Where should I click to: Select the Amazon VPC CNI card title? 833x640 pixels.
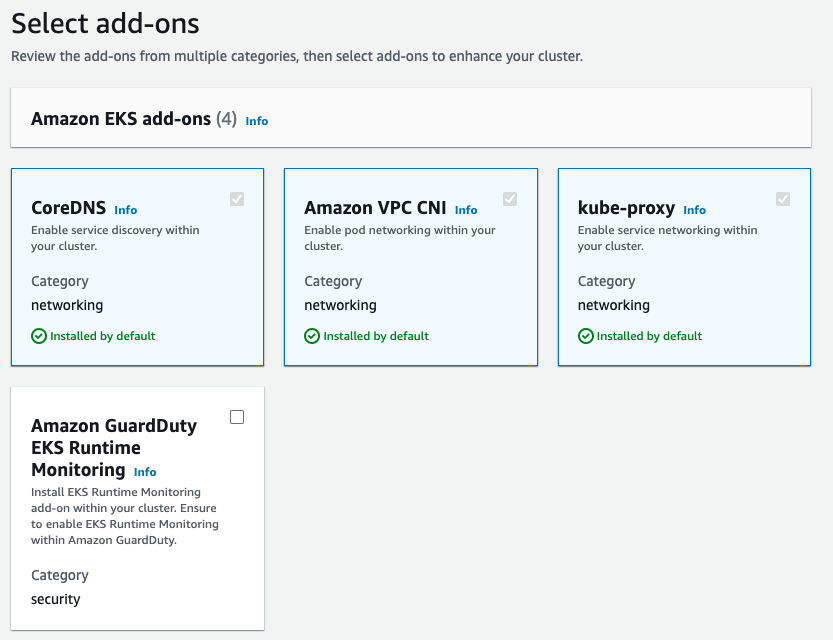point(375,208)
